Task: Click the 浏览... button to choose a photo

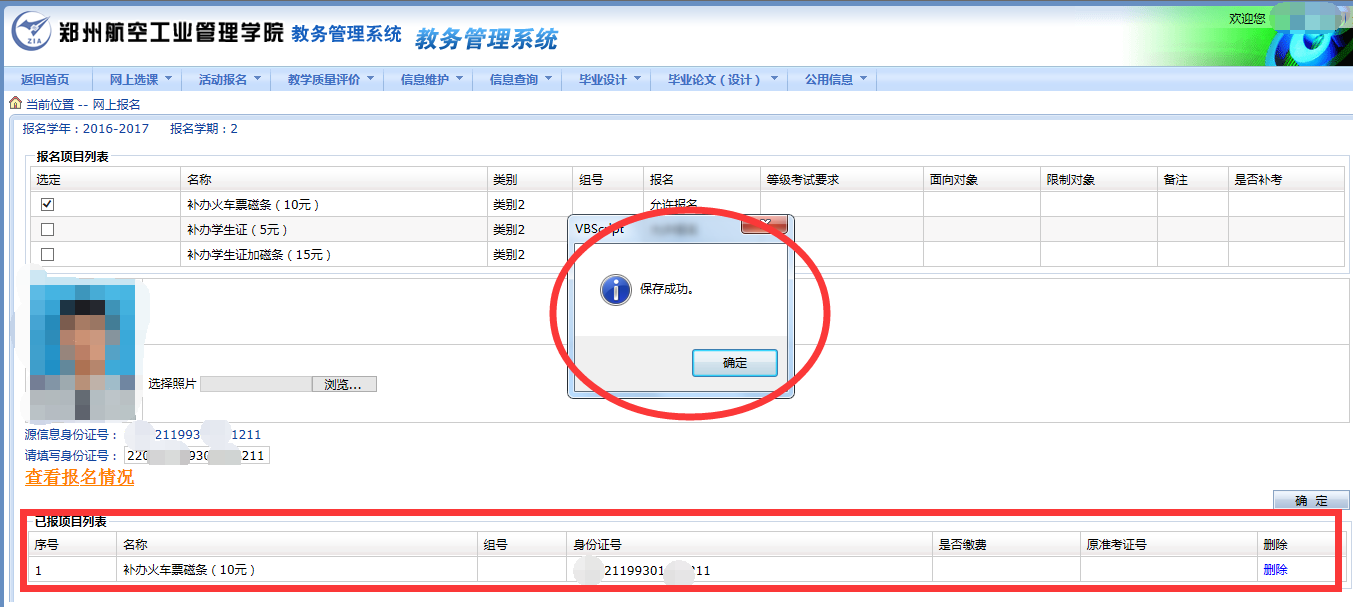Action: tap(344, 384)
